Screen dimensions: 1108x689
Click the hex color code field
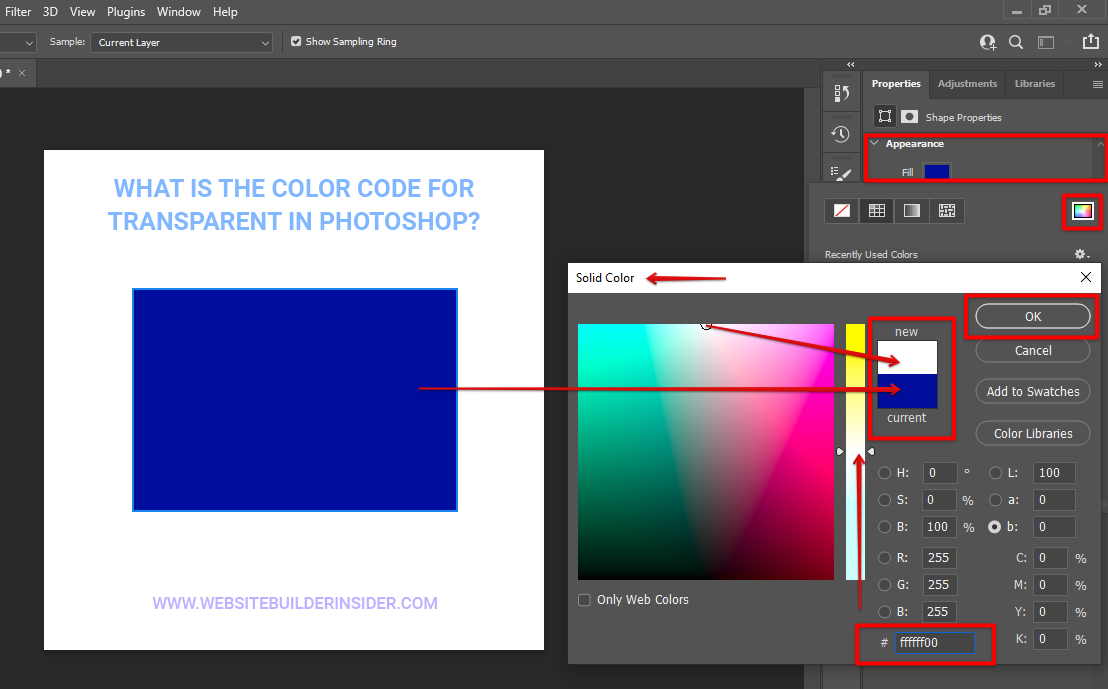coord(934,643)
